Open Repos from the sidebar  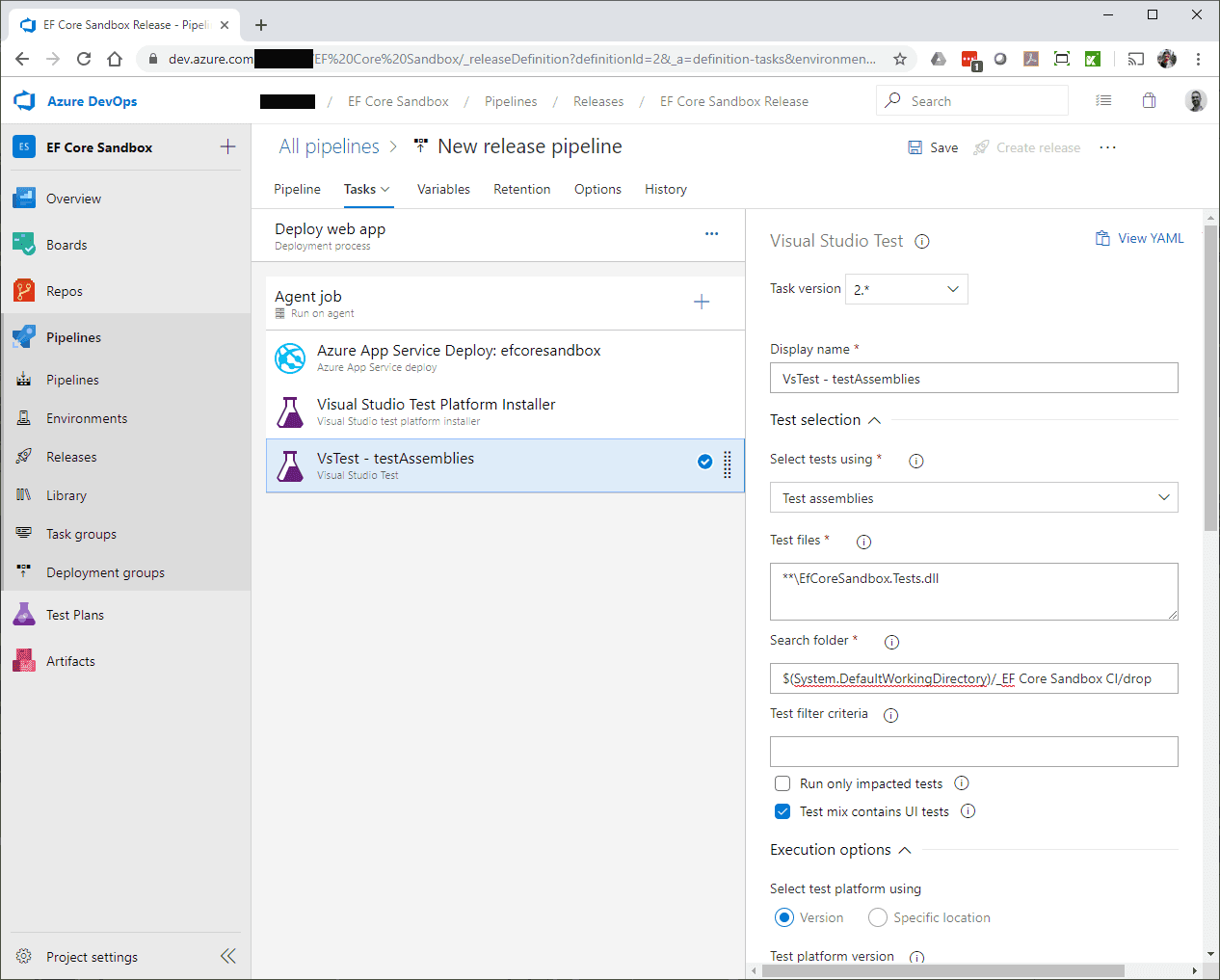pyautogui.click(x=64, y=291)
